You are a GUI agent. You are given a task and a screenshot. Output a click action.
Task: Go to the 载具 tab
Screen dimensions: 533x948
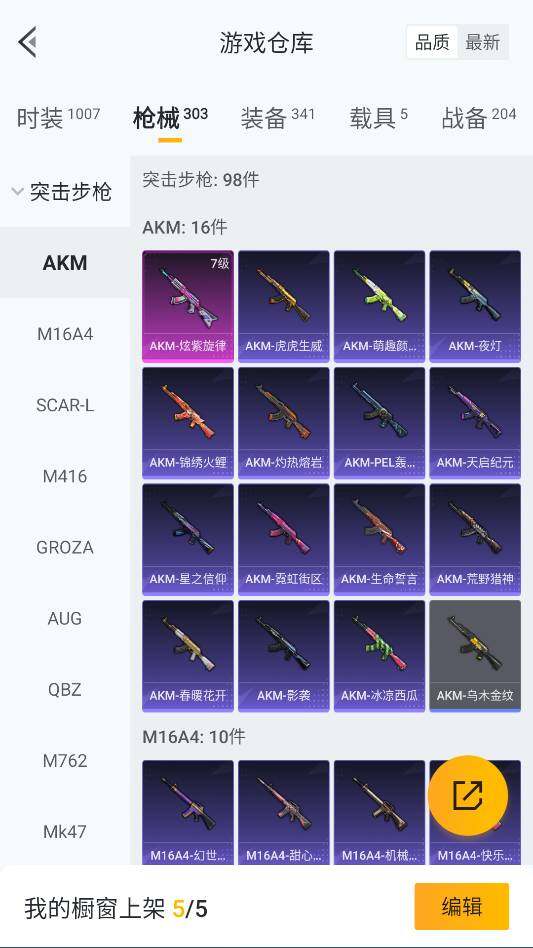(x=378, y=117)
